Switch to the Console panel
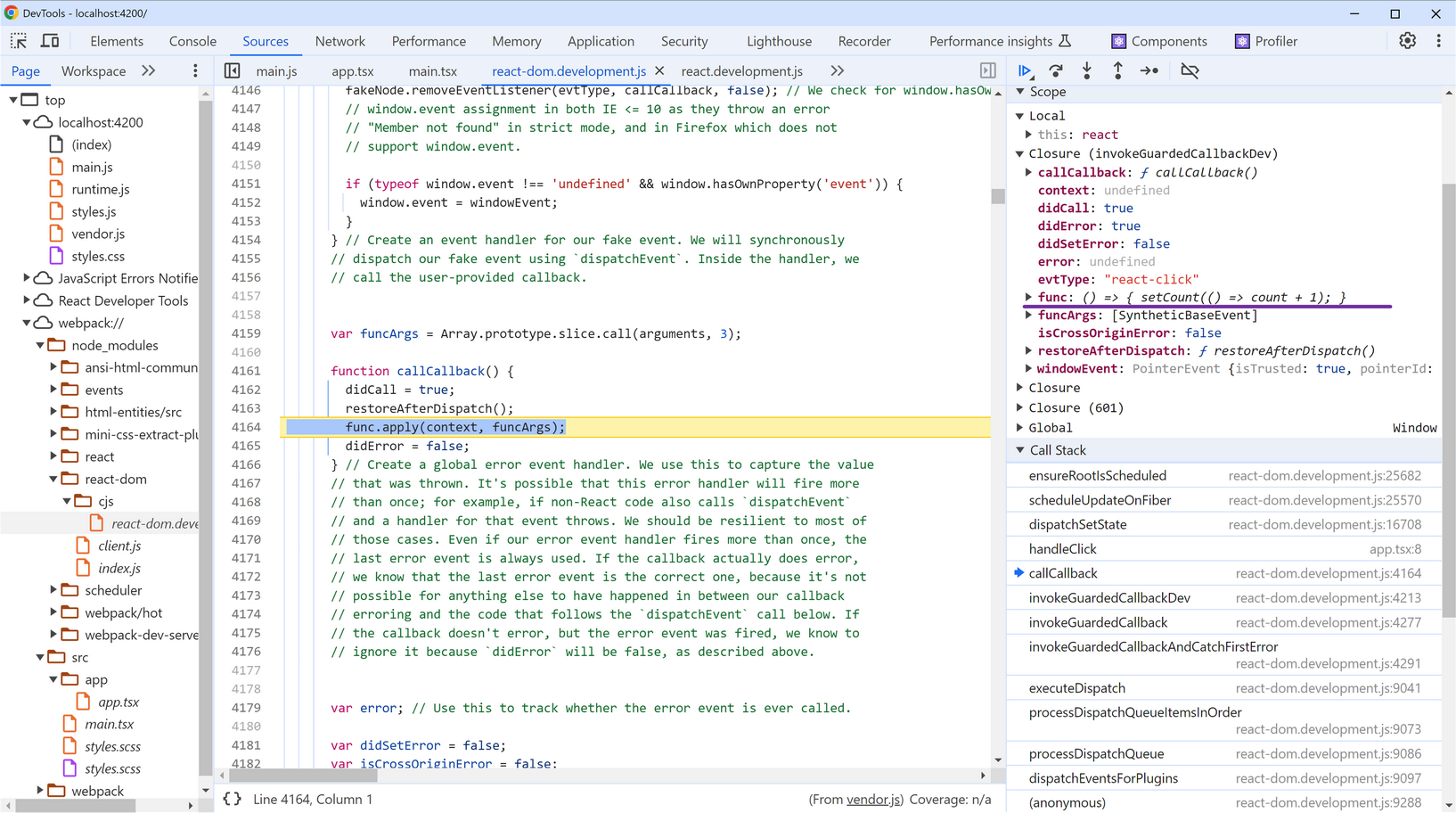Screen dimensions: 1456x813 (192, 41)
